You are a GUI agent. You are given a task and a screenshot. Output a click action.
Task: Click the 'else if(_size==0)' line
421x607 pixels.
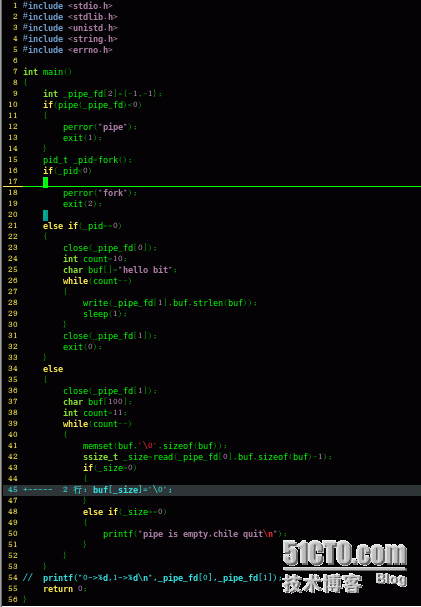tap(125, 512)
